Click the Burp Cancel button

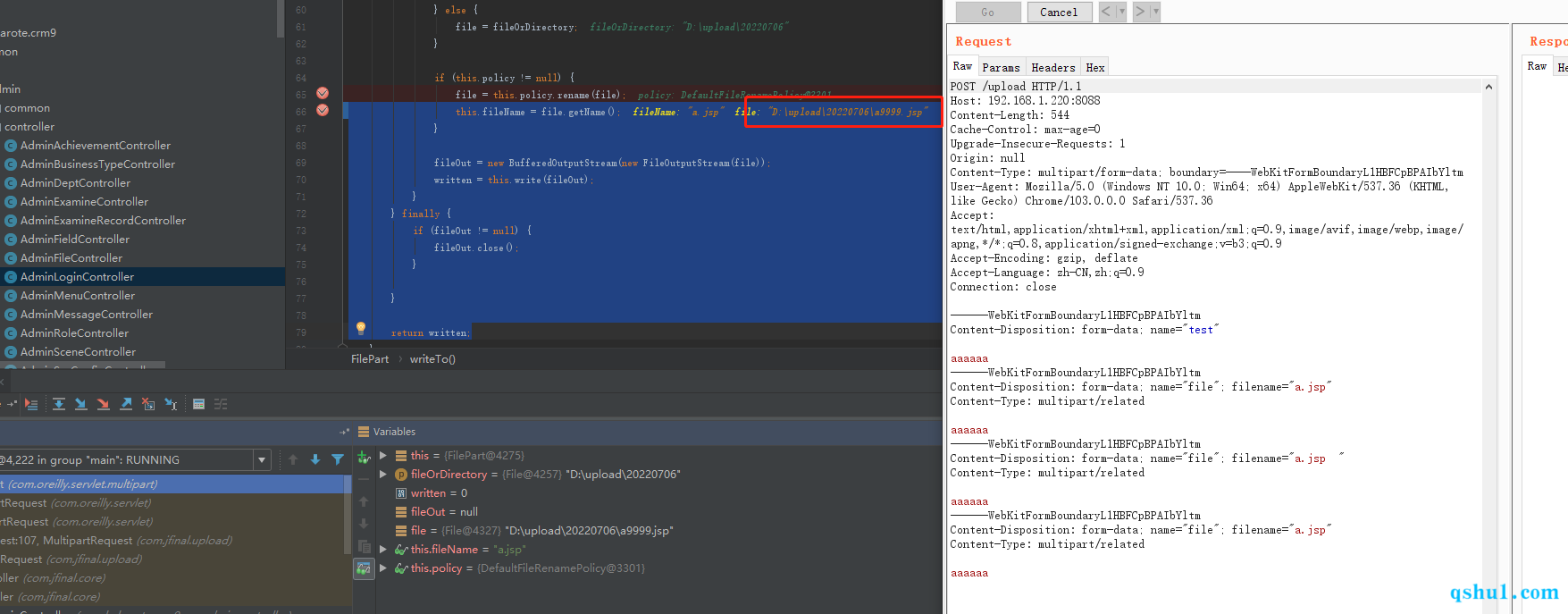point(1059,12)
